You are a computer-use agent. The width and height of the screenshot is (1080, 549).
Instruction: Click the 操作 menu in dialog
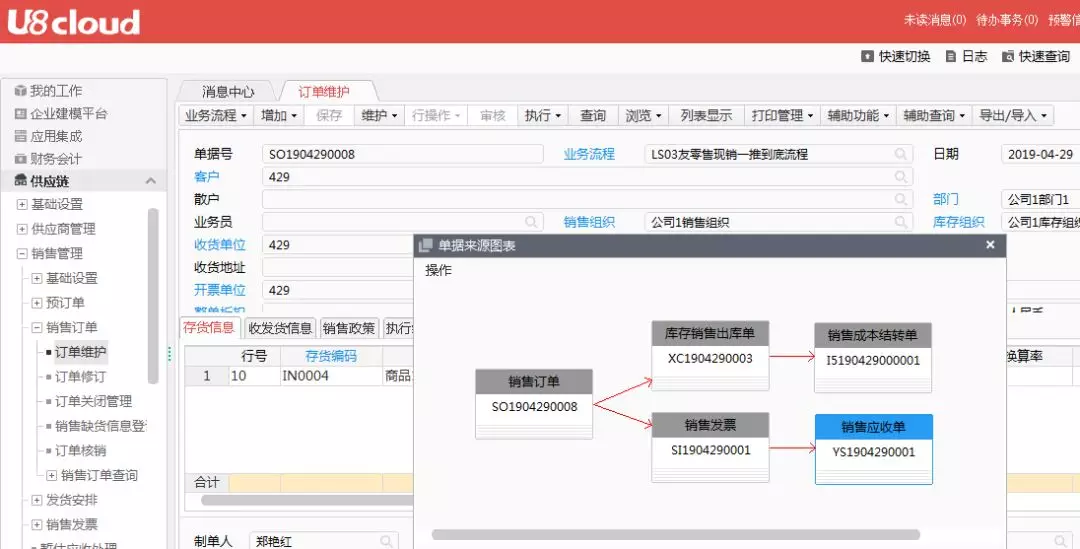point(439,270)
